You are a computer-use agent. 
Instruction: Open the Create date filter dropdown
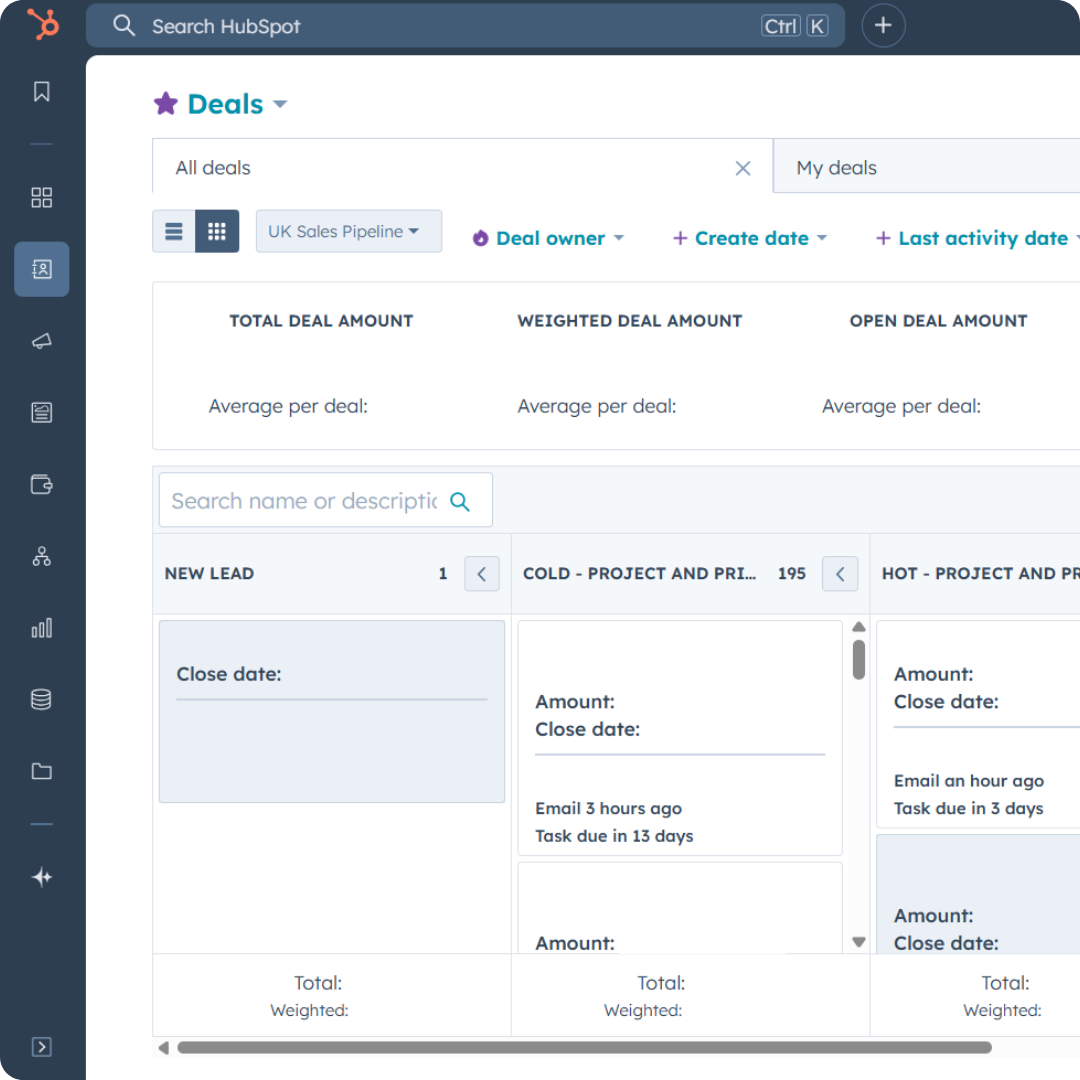pyautogui.click(x=749, y=238)
